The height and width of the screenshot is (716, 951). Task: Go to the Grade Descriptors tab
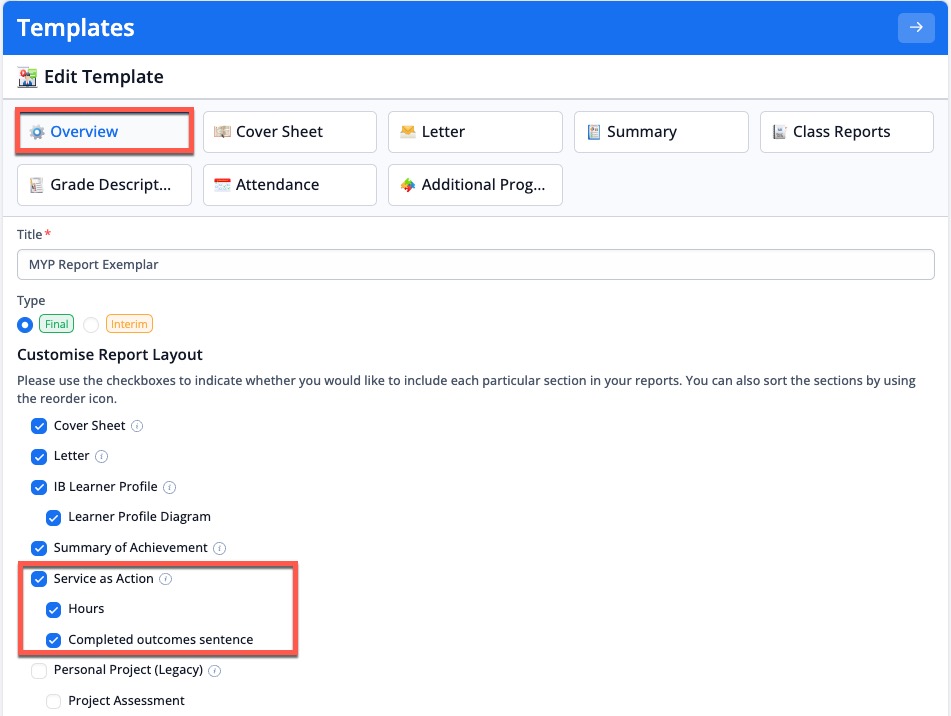coord(104,185)
